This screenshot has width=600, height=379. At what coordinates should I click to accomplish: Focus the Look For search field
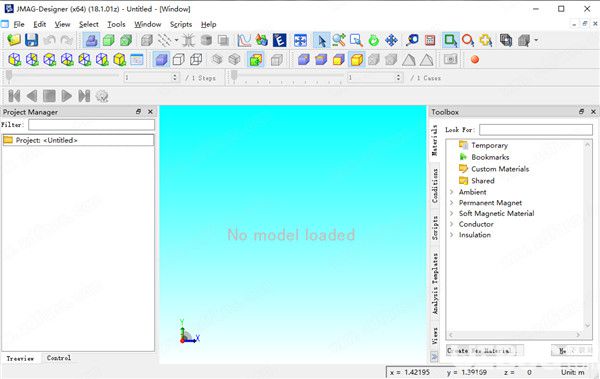click(x=536, y=130)
